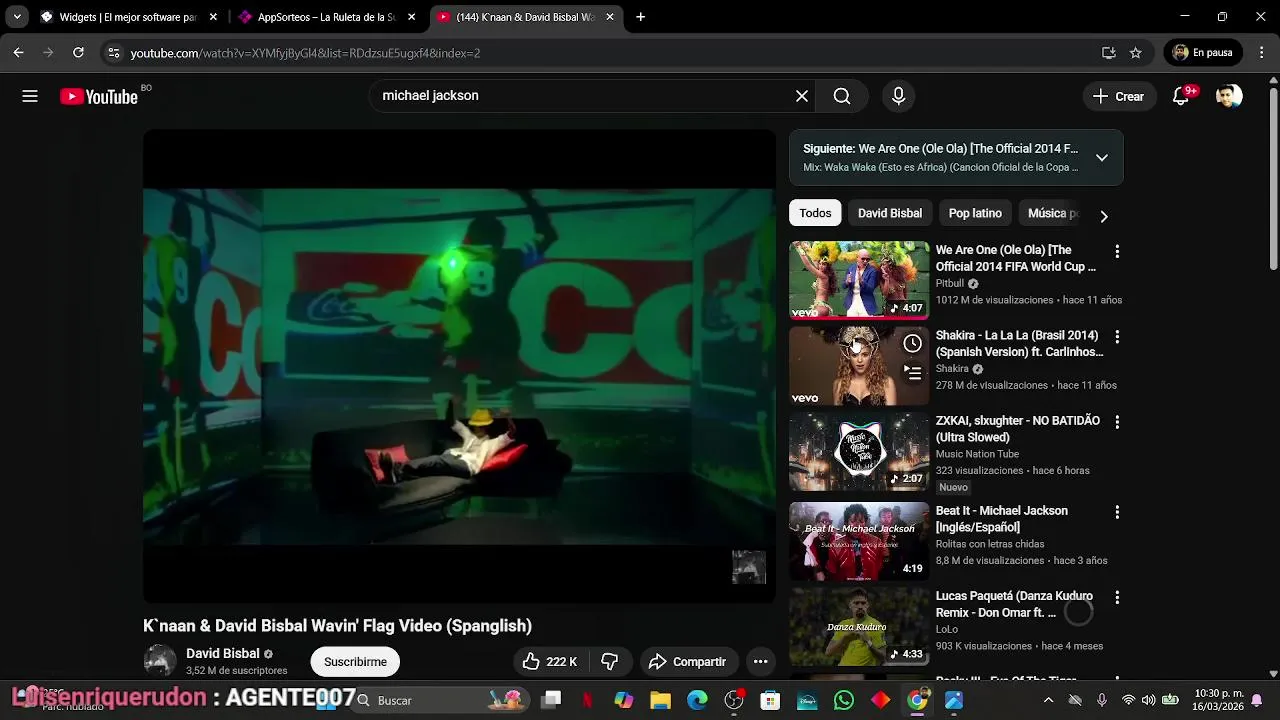
Task: Switch to the Widgets browser tab
Action: pyautogui.click(x=127, y=17)
